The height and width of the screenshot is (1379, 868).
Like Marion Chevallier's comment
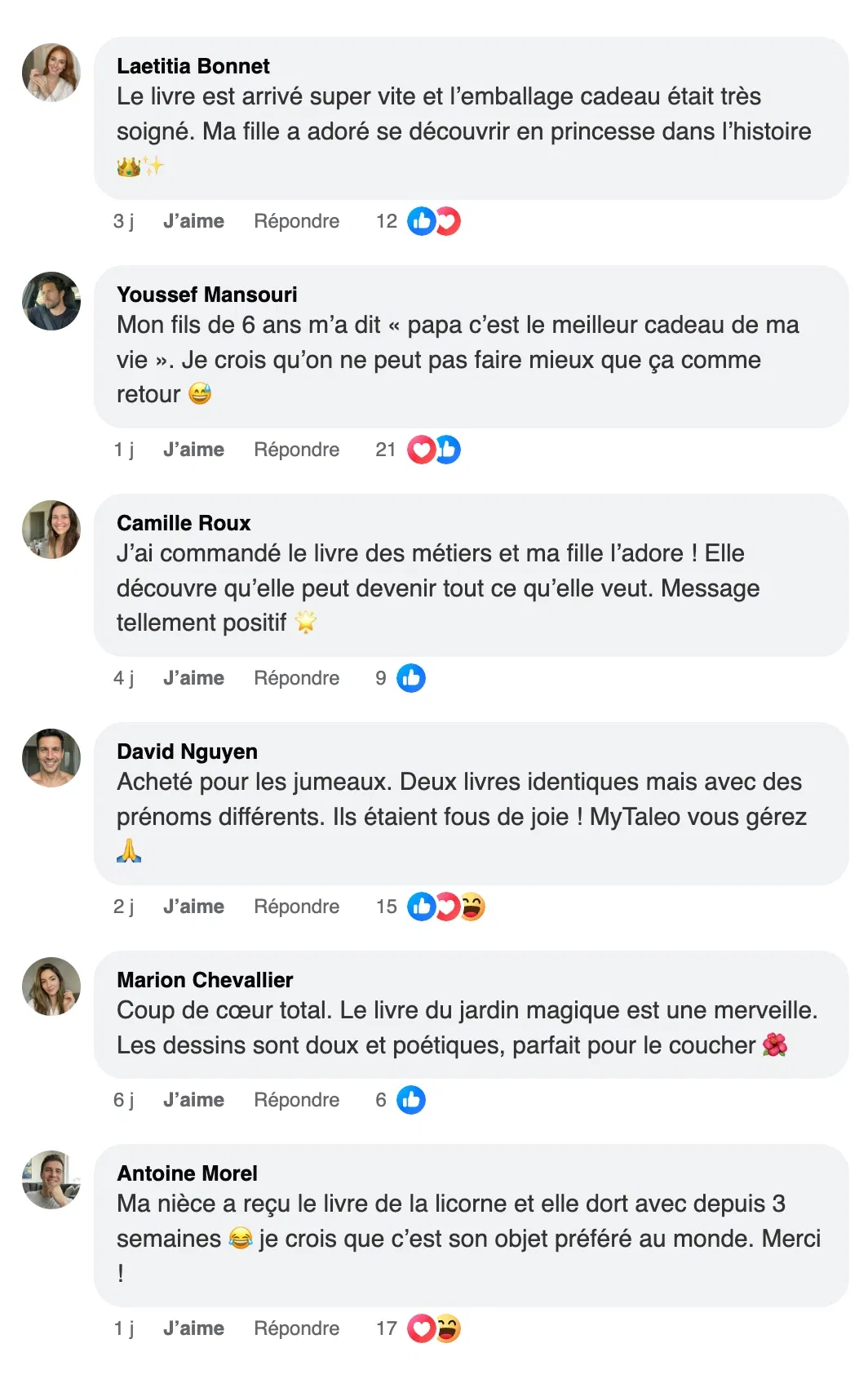click(x=193, y=1100)
